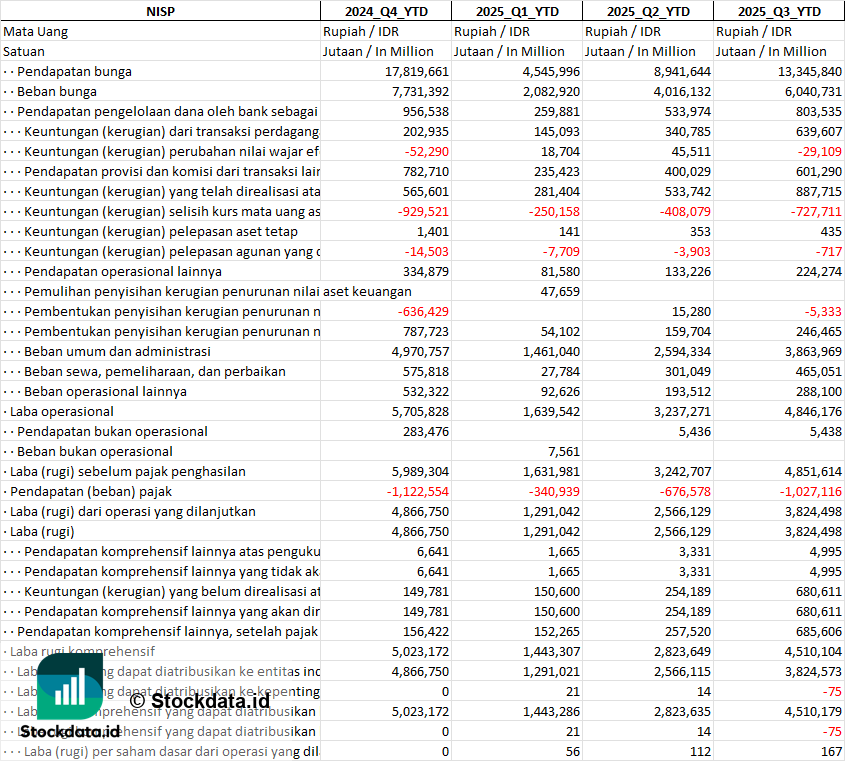This screenshot has height=761, width=845.
Task: Click the © Stockdata.id watermark text
Action: [x=199, y=699]
